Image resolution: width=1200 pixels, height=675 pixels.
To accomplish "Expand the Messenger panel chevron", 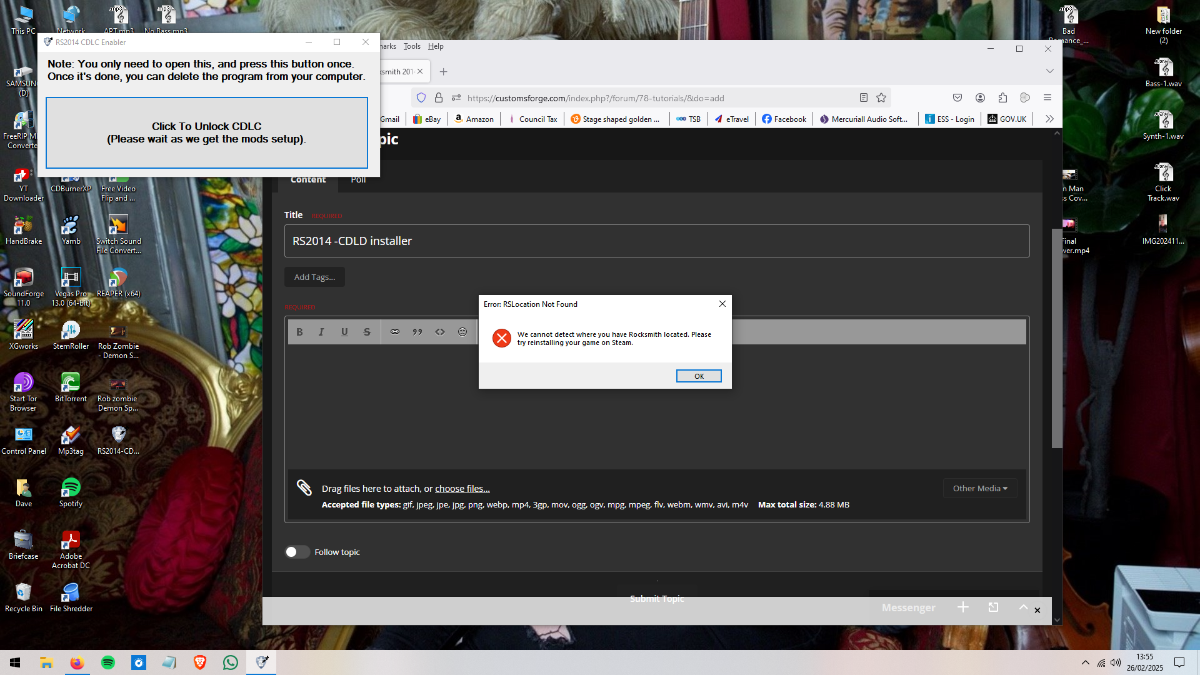I will [x=1023, y=607].
